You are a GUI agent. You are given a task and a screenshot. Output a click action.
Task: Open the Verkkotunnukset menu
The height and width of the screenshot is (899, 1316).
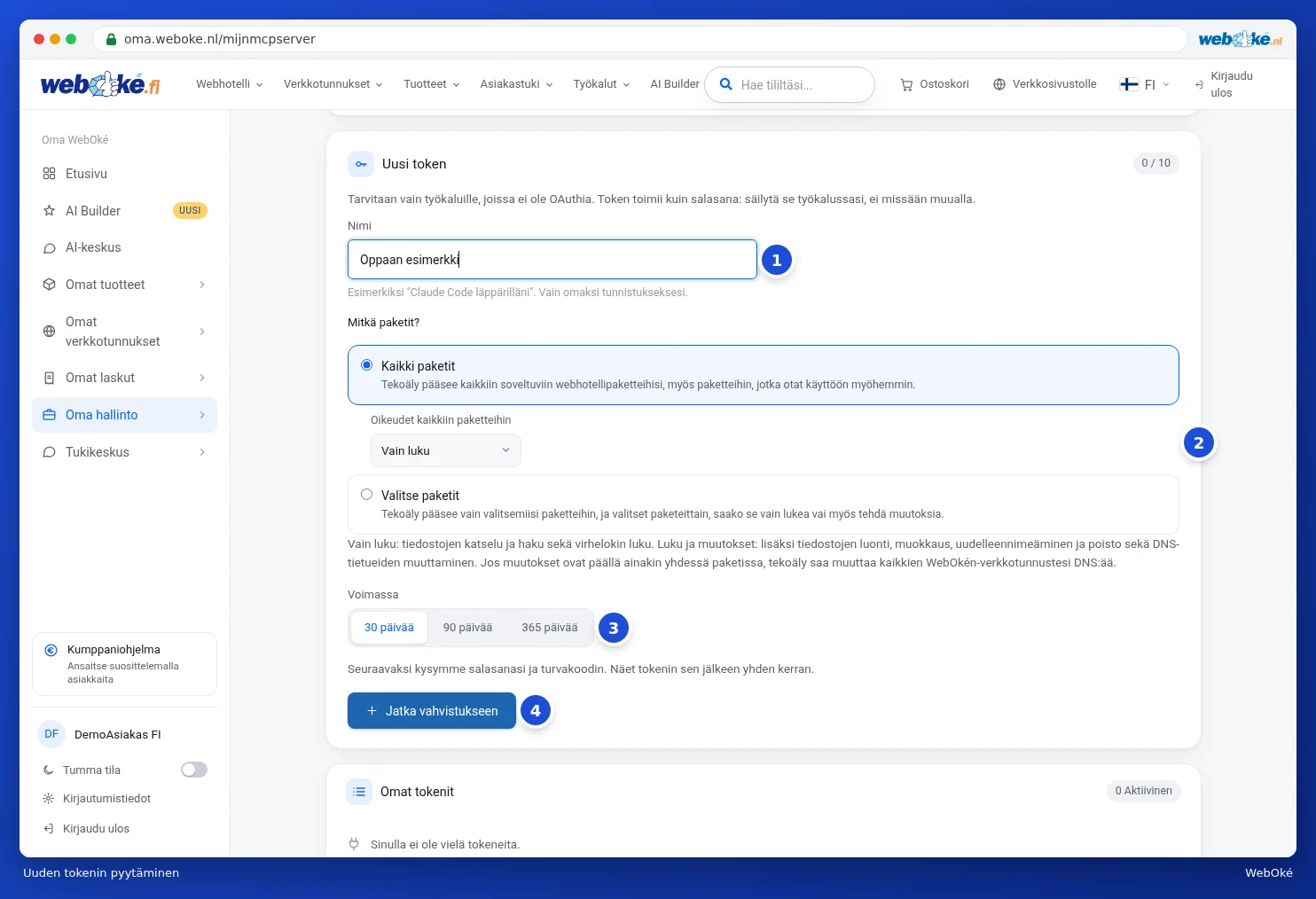333,84
